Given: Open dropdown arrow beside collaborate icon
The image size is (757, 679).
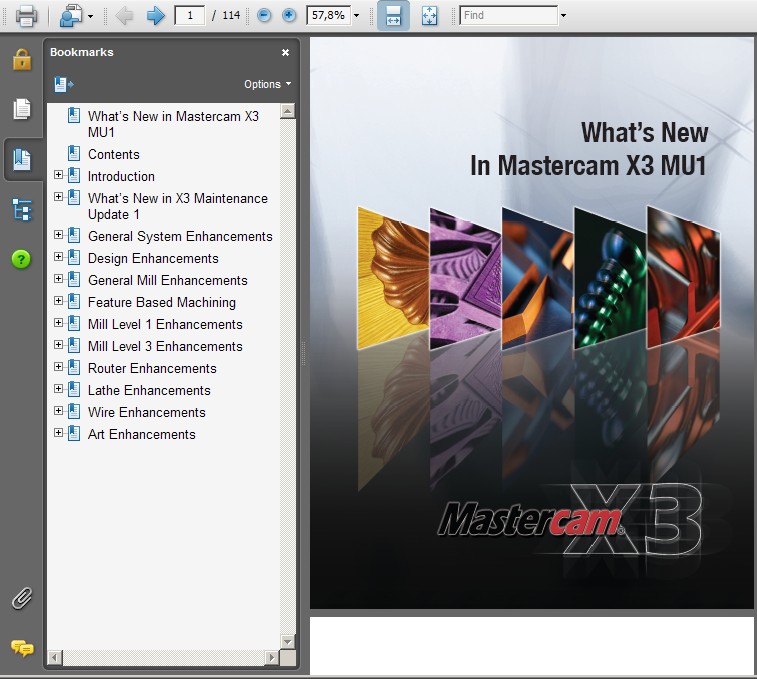Looking at the screenshot, I should (x=90, y=16).
